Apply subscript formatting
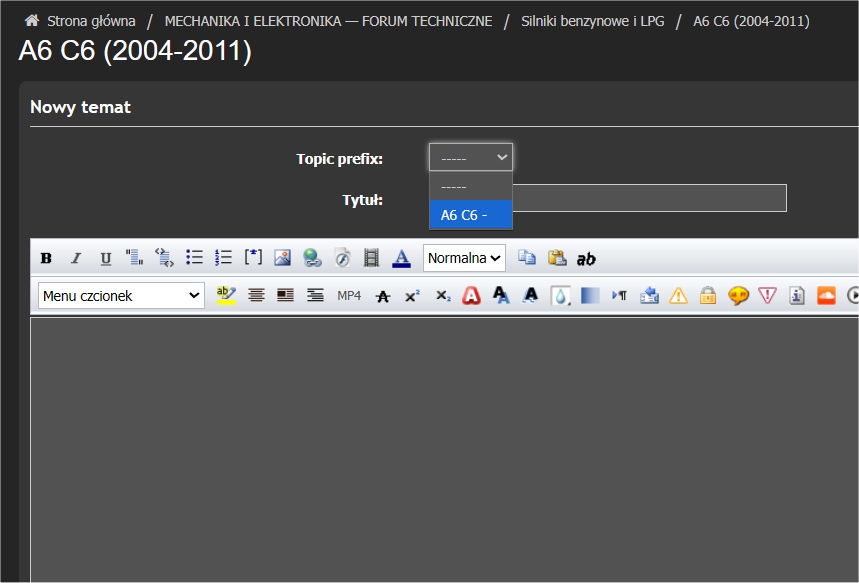The height and width of the screenshot is (583, 859). (443, 296)
